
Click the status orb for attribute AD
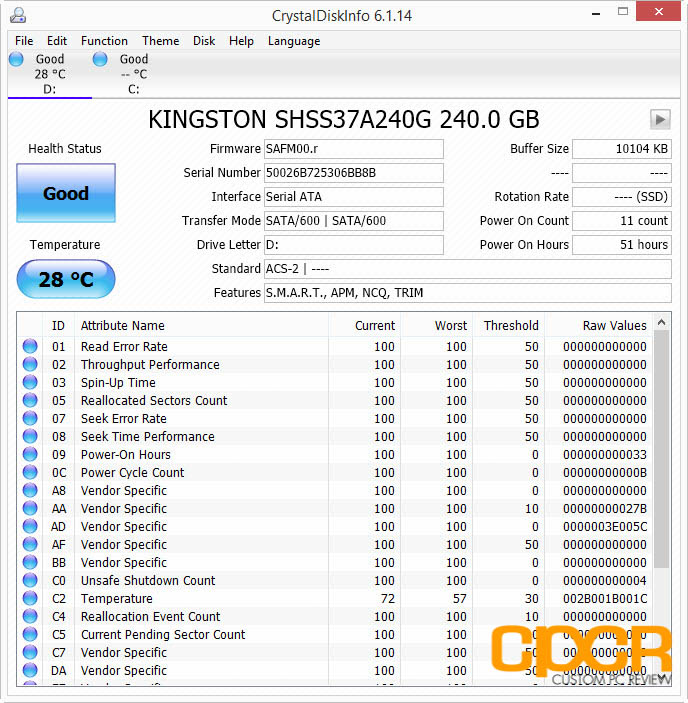[30, 526]
